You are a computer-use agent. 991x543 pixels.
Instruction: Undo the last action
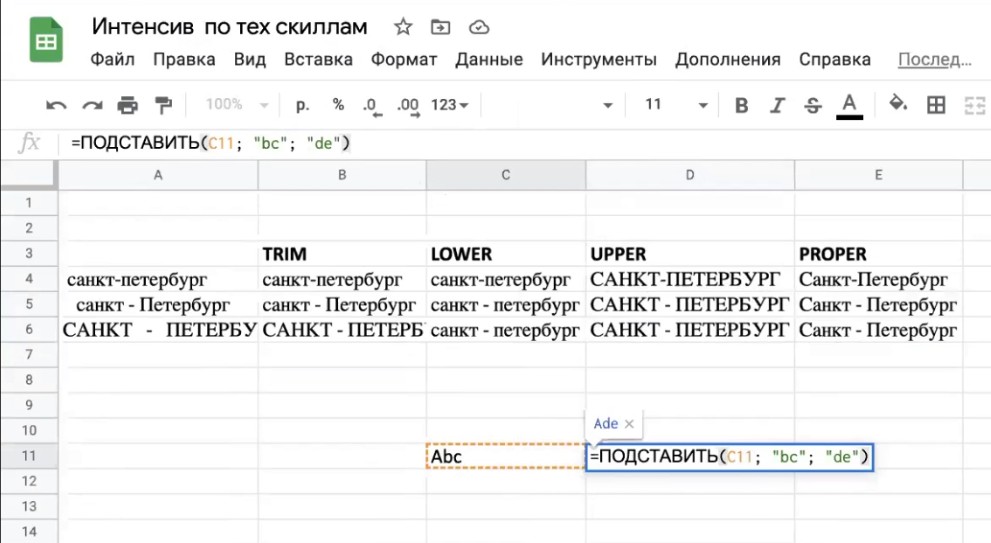point(56,105)
